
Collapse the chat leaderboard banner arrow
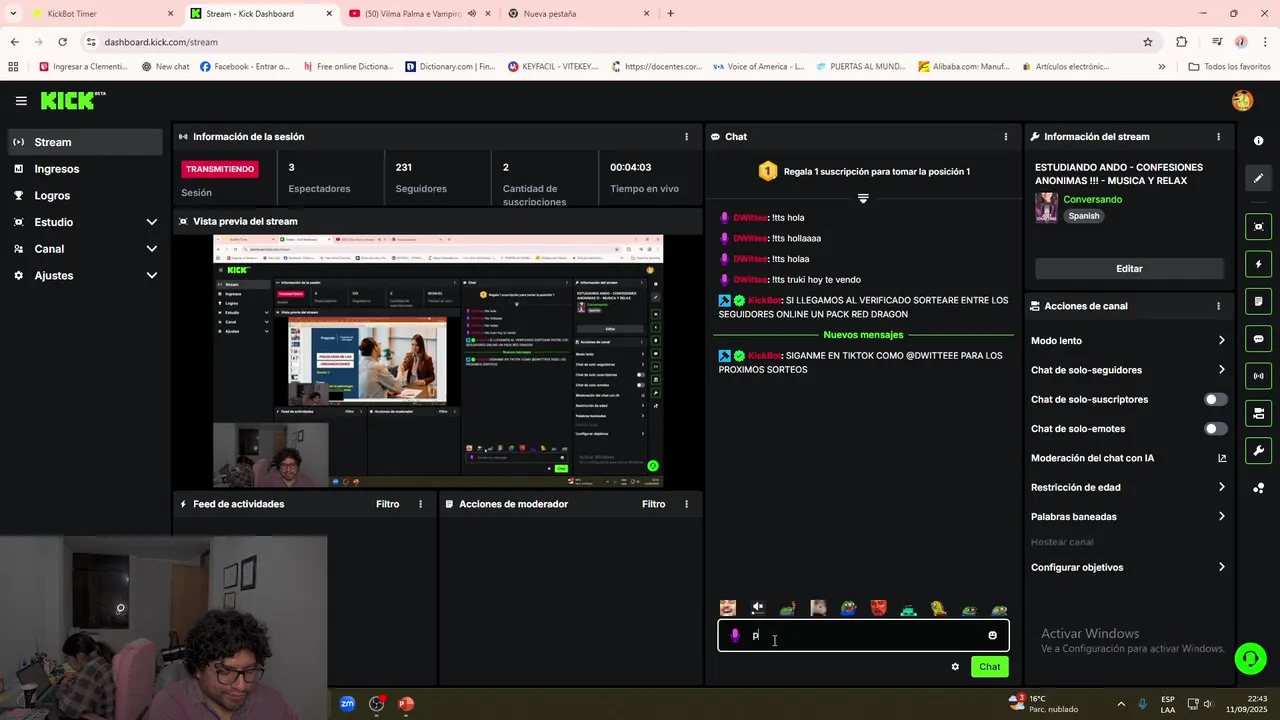coord(863,198)
